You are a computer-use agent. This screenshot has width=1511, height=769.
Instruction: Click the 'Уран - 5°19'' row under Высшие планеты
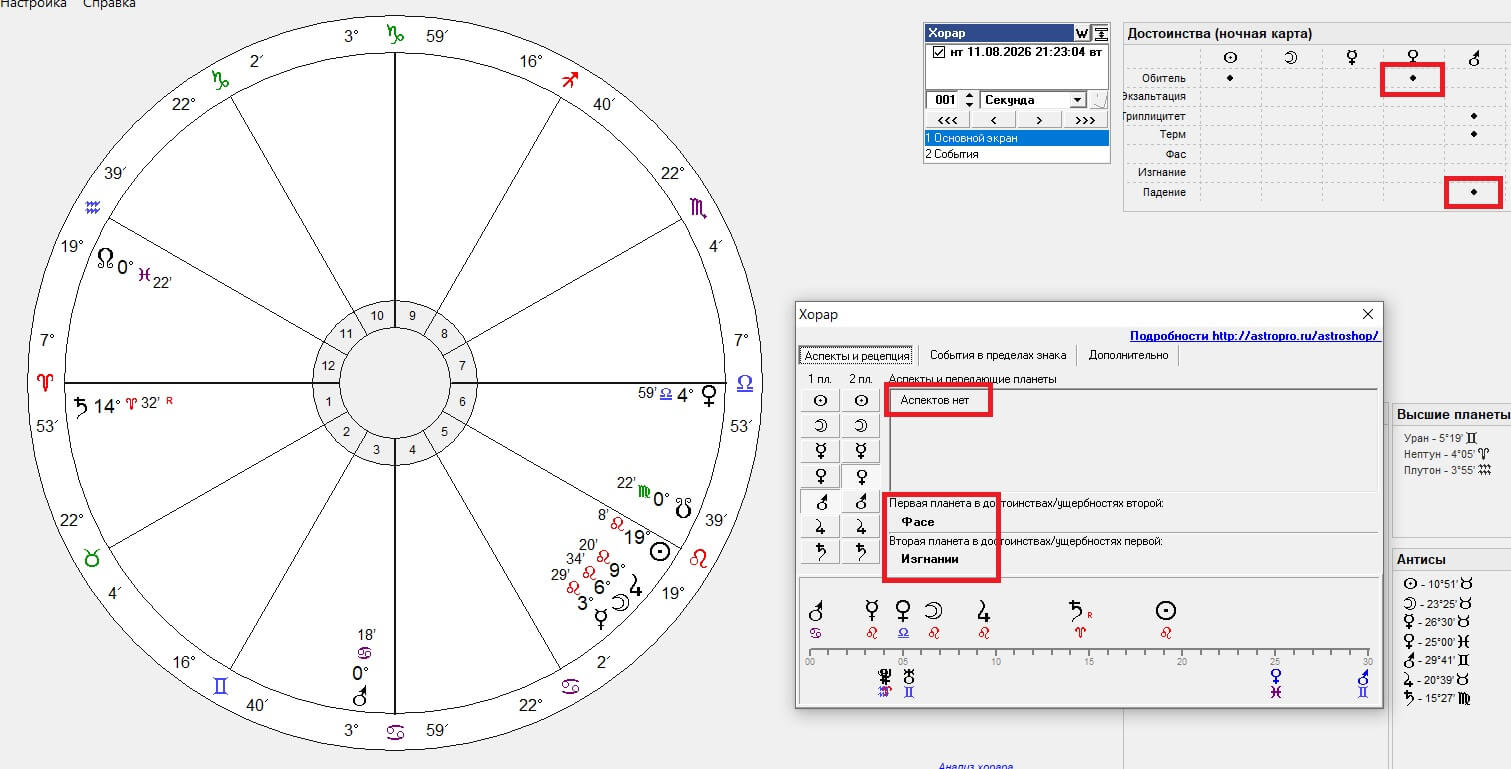[x=1440, y=438]
